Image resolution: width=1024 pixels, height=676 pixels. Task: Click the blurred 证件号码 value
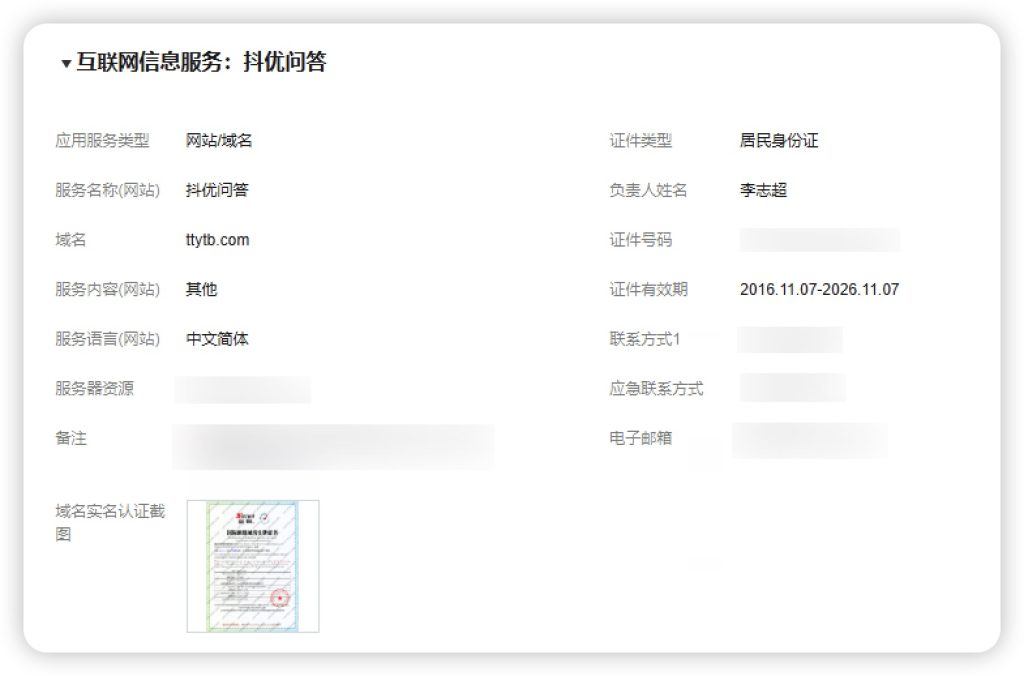819,240
